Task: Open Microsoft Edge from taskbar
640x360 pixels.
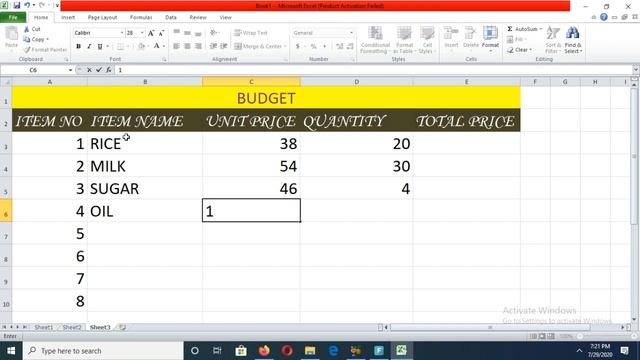Action: coord(333,351)
